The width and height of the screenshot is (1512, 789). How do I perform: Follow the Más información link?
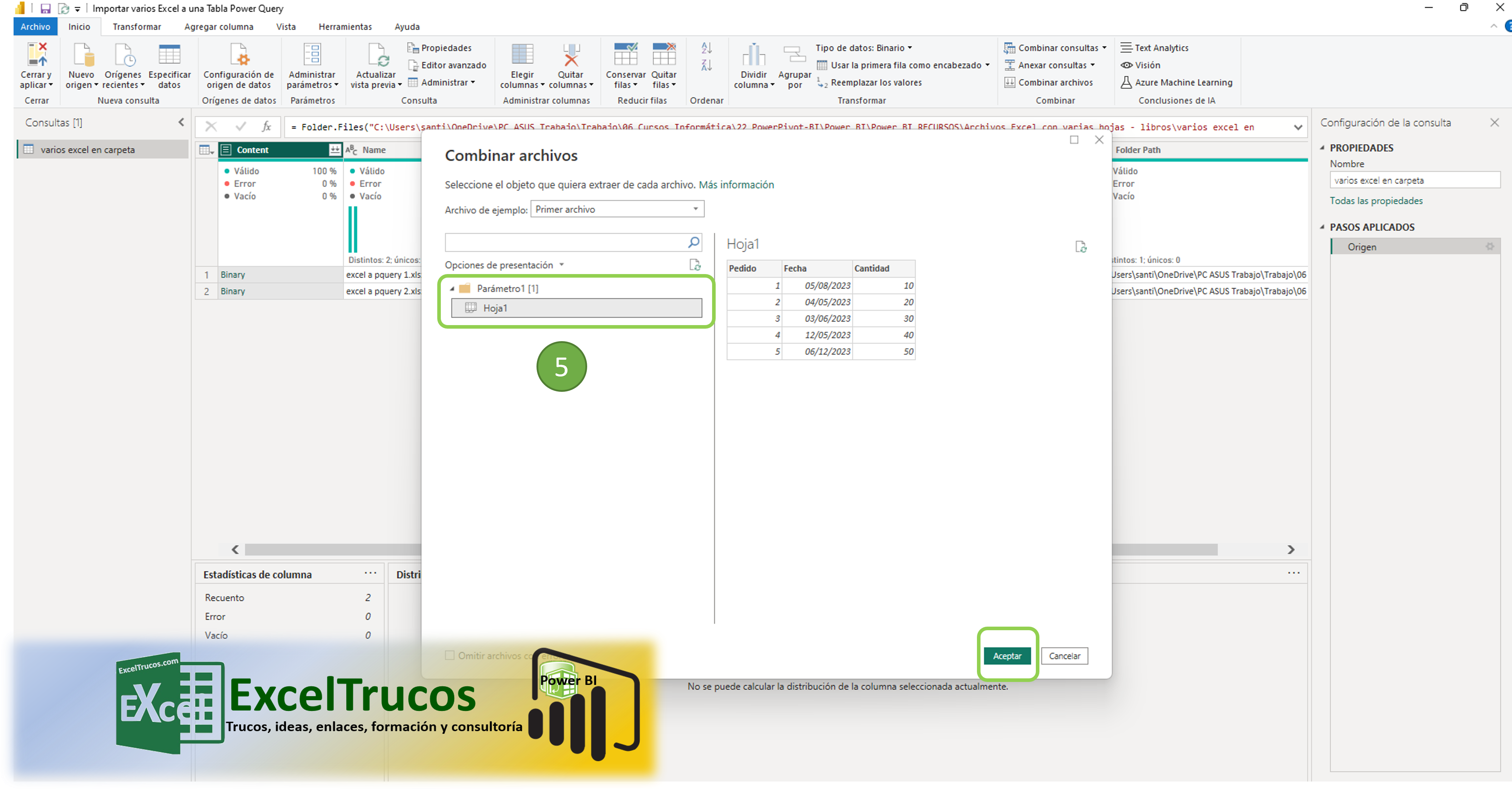click(x=736, y=185)
